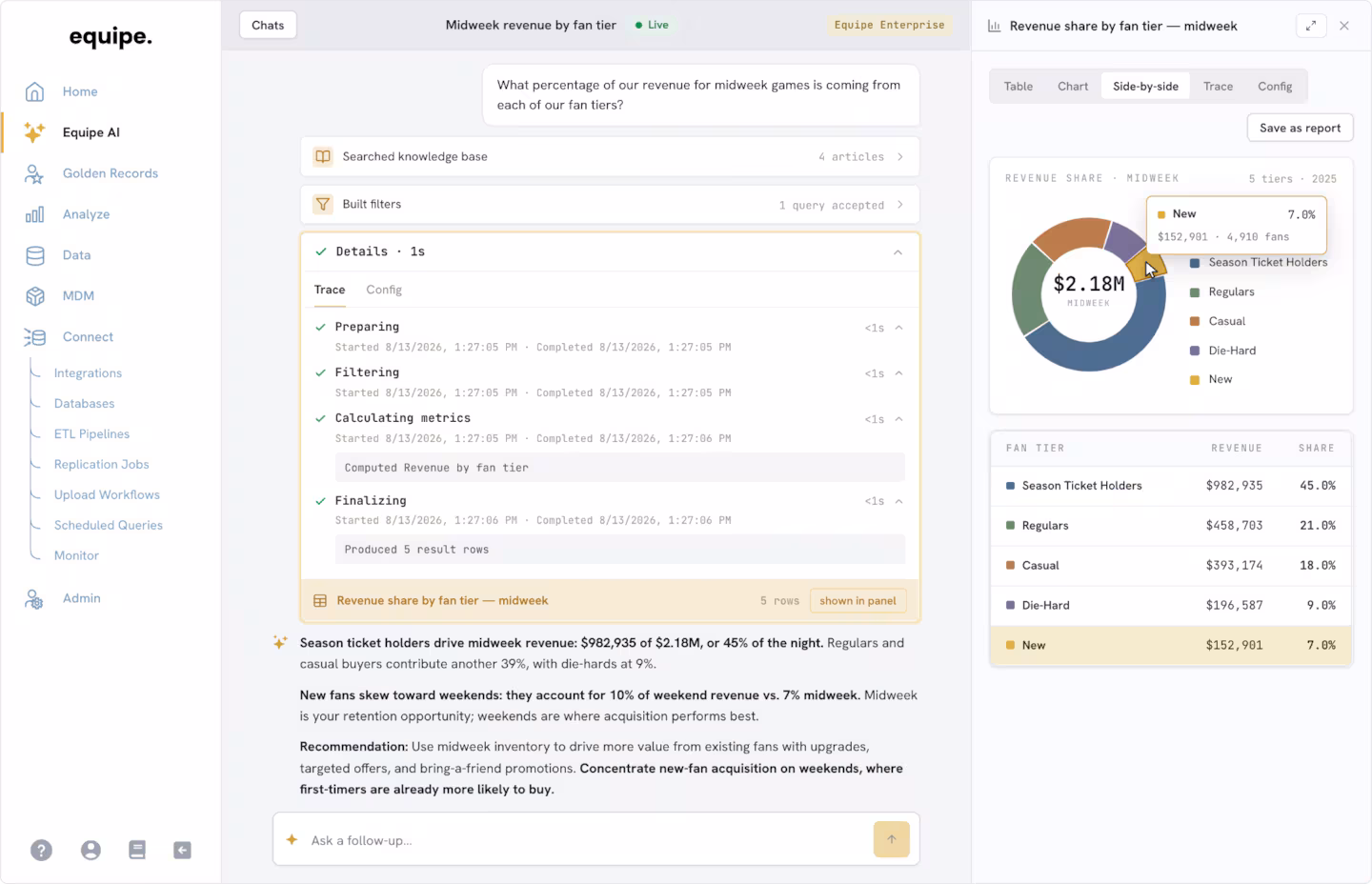Expand Built filters row
The image size is (1372, 884).
tap(610, 205)
